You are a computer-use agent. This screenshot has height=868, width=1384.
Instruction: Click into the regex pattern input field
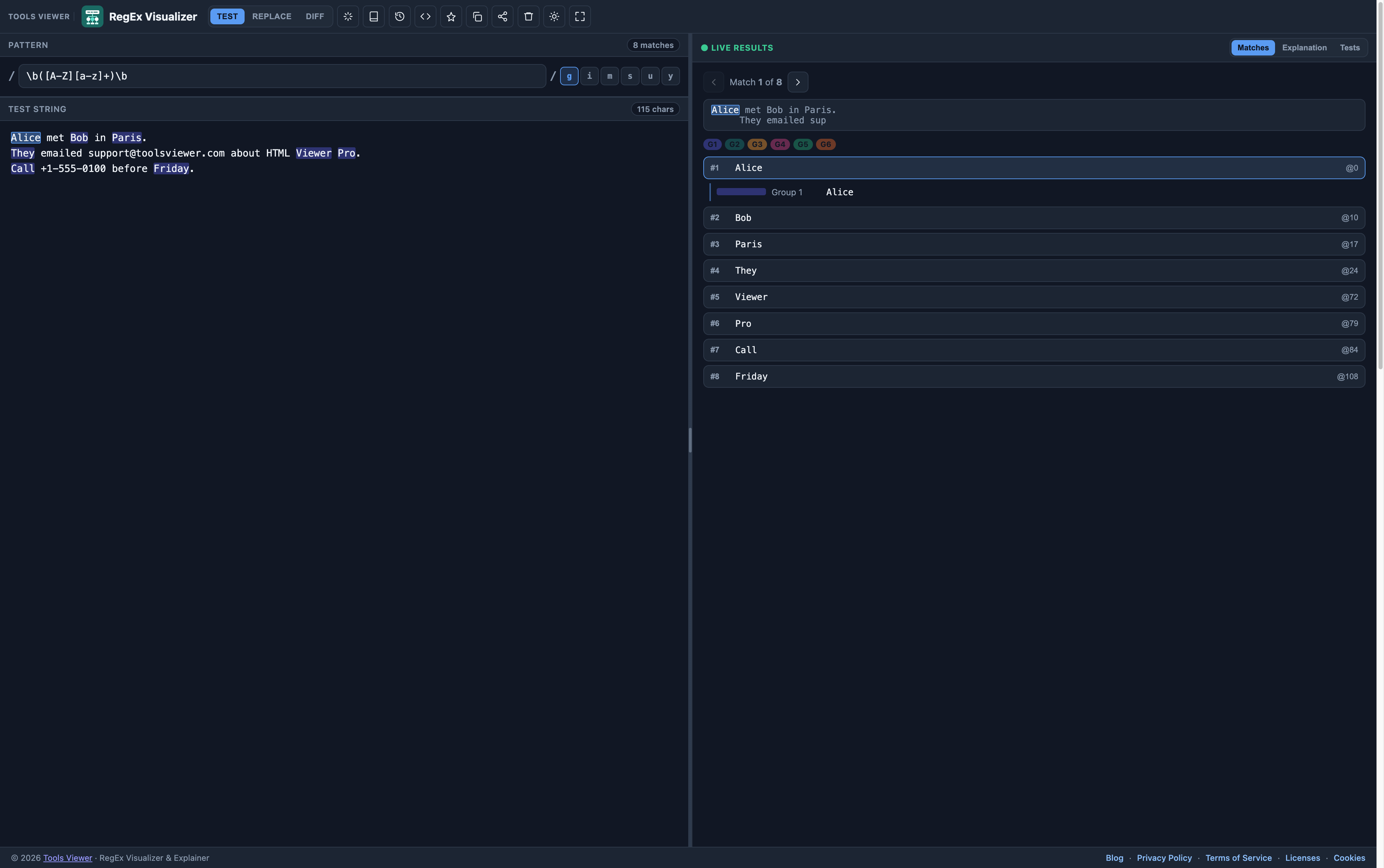(282, 76)
